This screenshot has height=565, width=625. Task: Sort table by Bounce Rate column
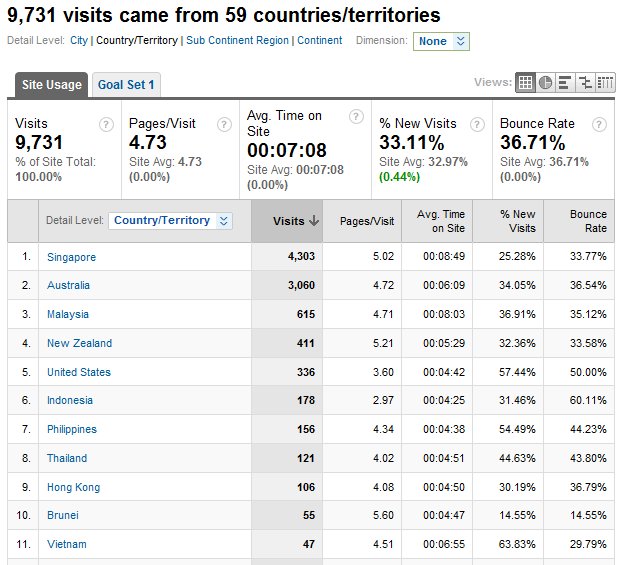(x=588, y=221)
